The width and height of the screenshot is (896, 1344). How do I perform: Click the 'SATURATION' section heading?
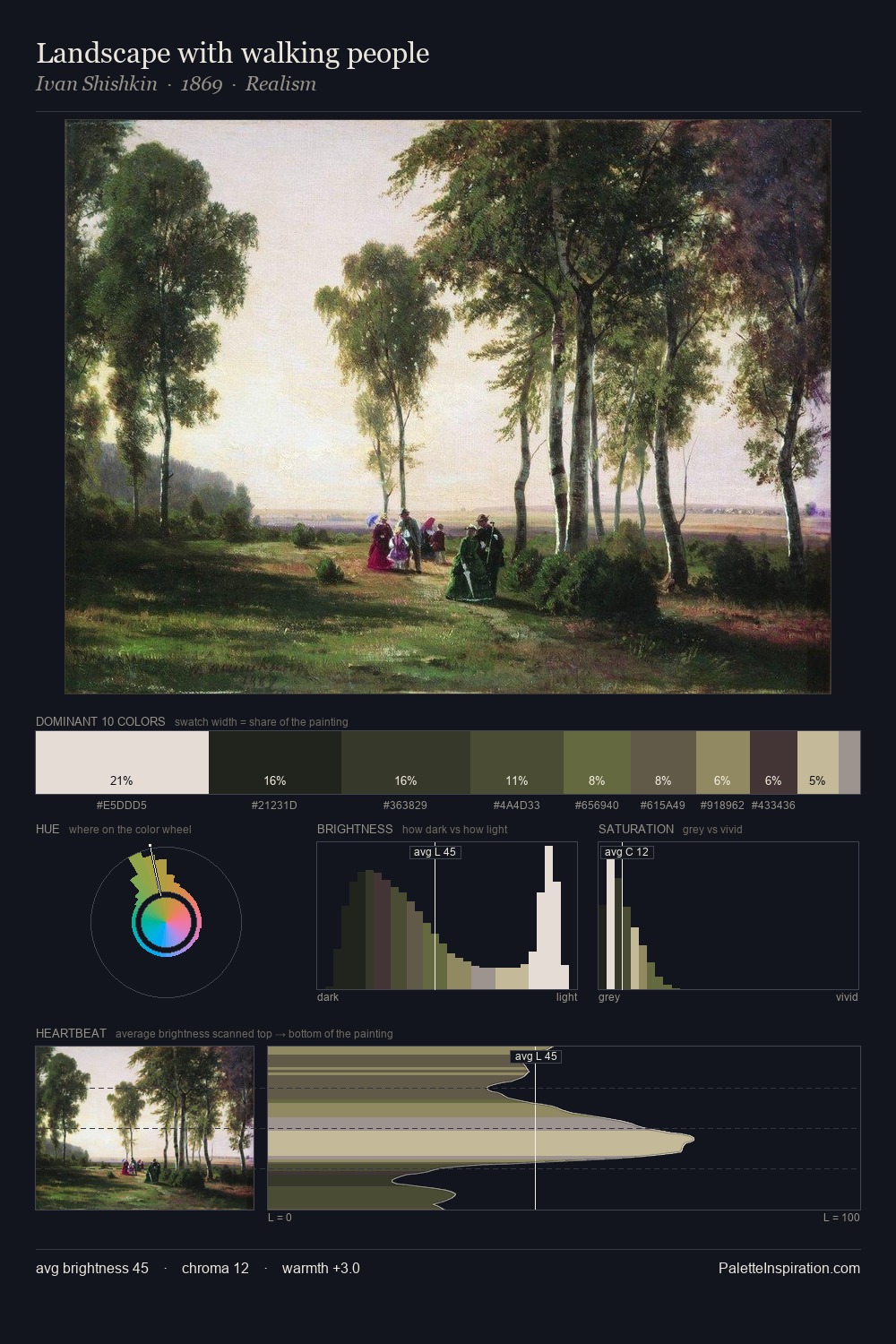pos(636,829)
